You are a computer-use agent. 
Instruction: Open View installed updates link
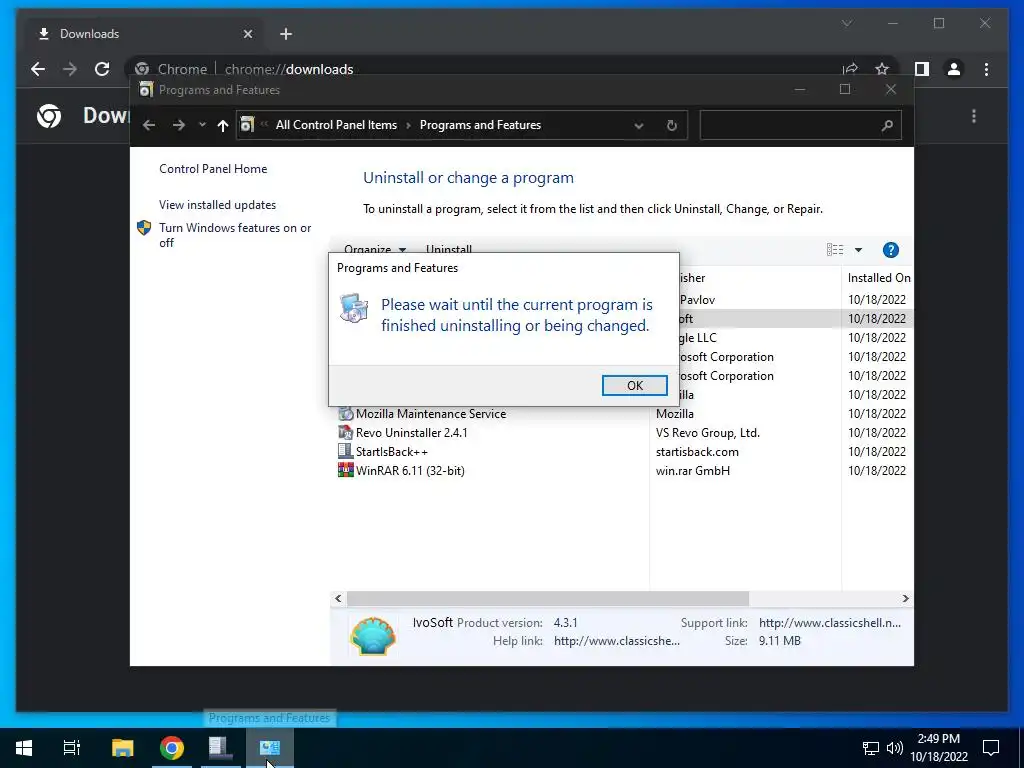pyautogui.click(x=217, y=204)
